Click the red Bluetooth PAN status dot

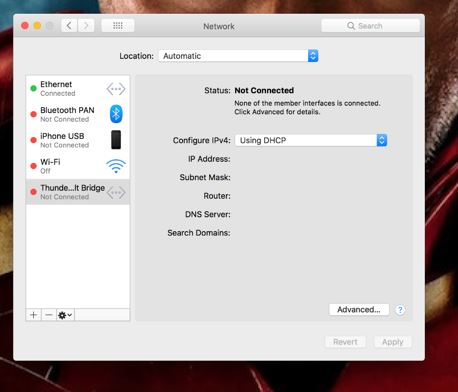(33, 114)
